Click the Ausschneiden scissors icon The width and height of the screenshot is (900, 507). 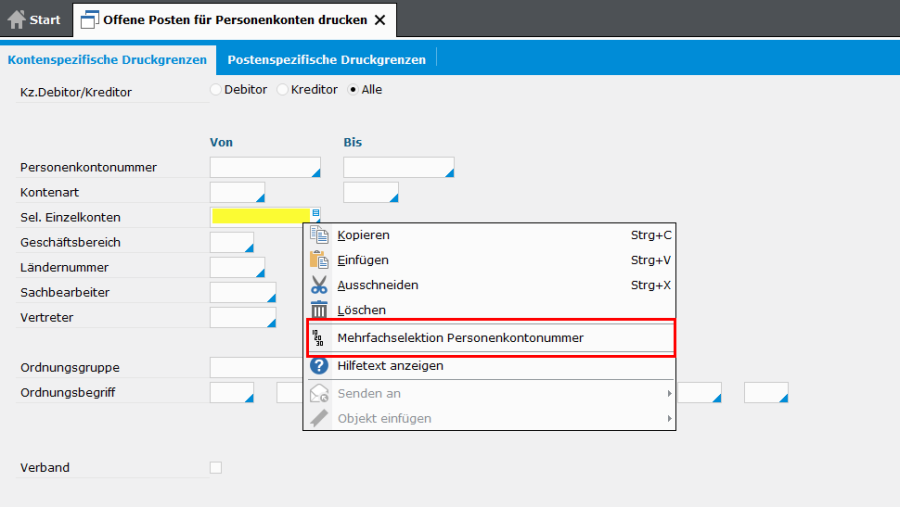pos(319,285)
